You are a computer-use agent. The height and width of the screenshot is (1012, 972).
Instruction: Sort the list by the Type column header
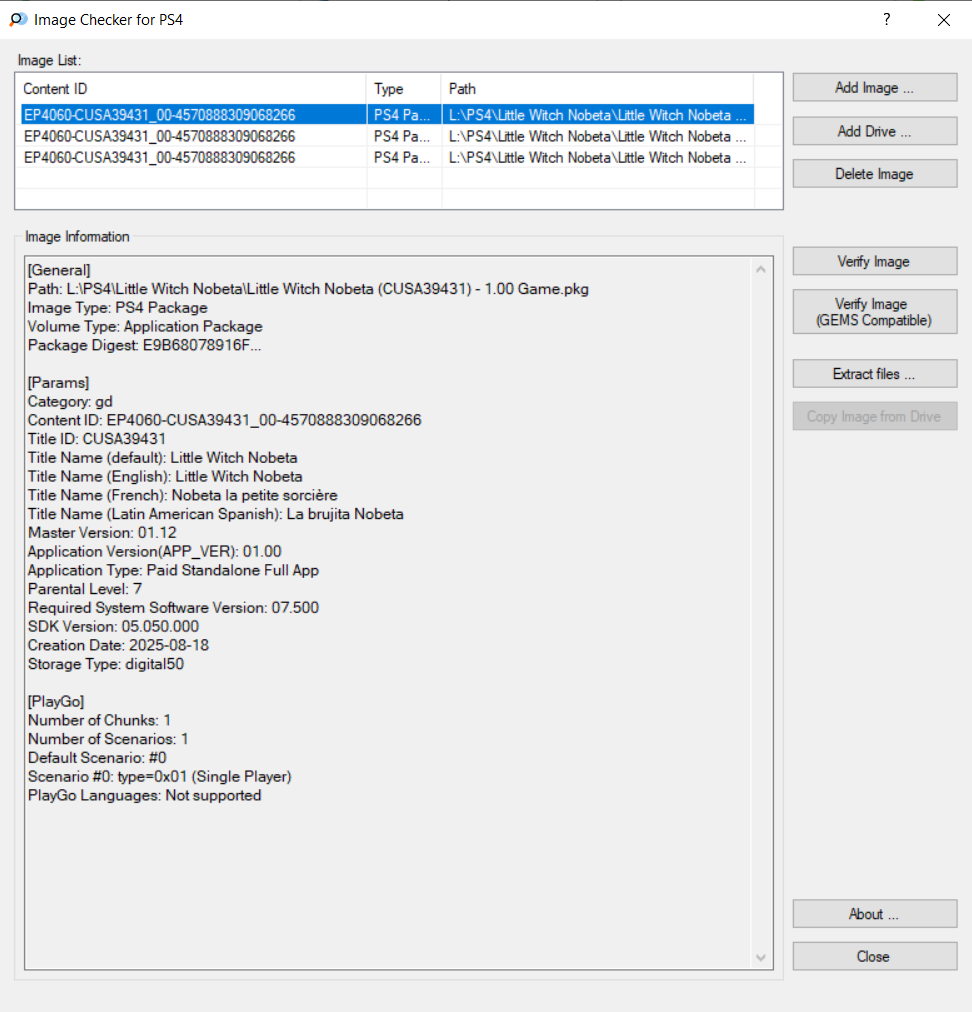tap(404, 88)
